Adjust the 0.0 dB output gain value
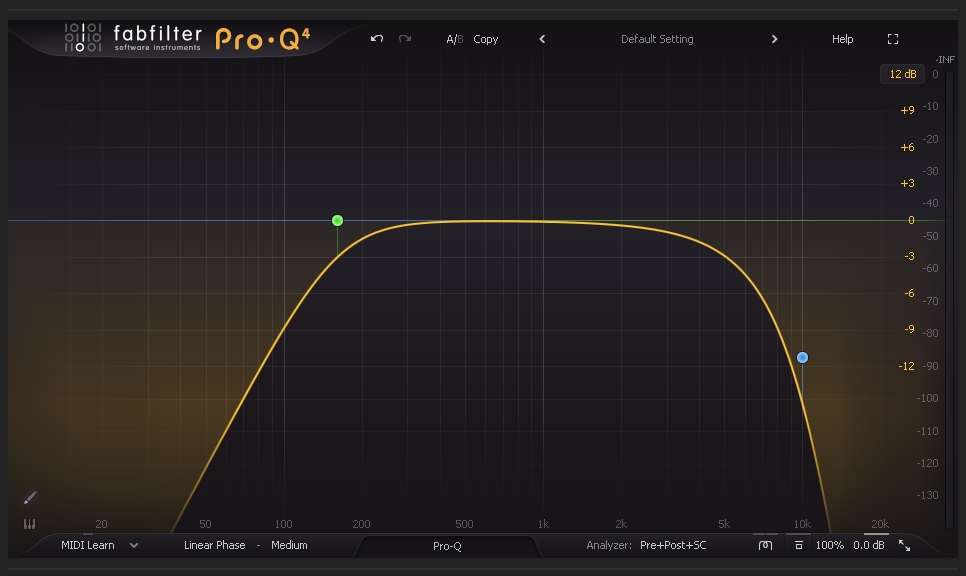Viewport: 966px width, 576px height. tap(869, 545)
